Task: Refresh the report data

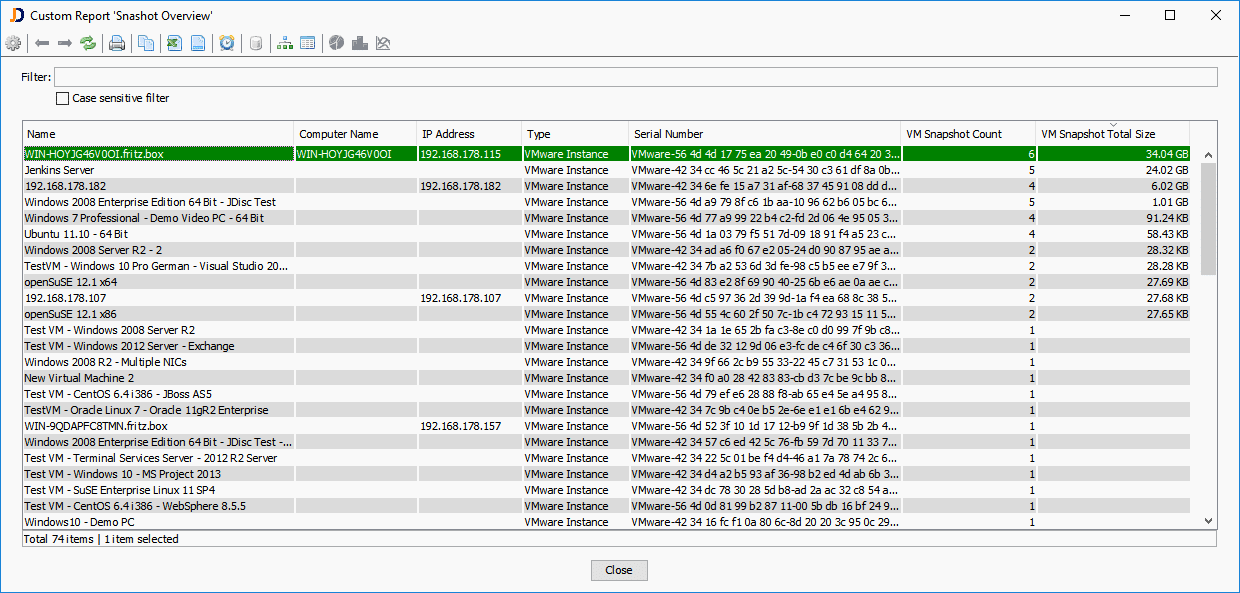Action: [88, 42]
